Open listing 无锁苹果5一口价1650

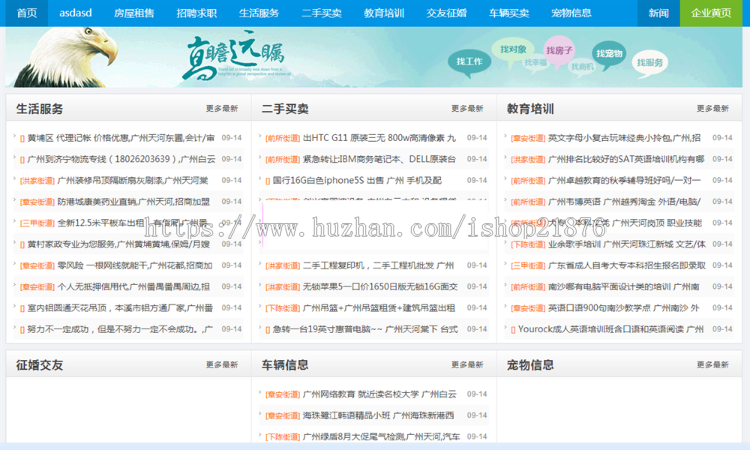[380, 286]
